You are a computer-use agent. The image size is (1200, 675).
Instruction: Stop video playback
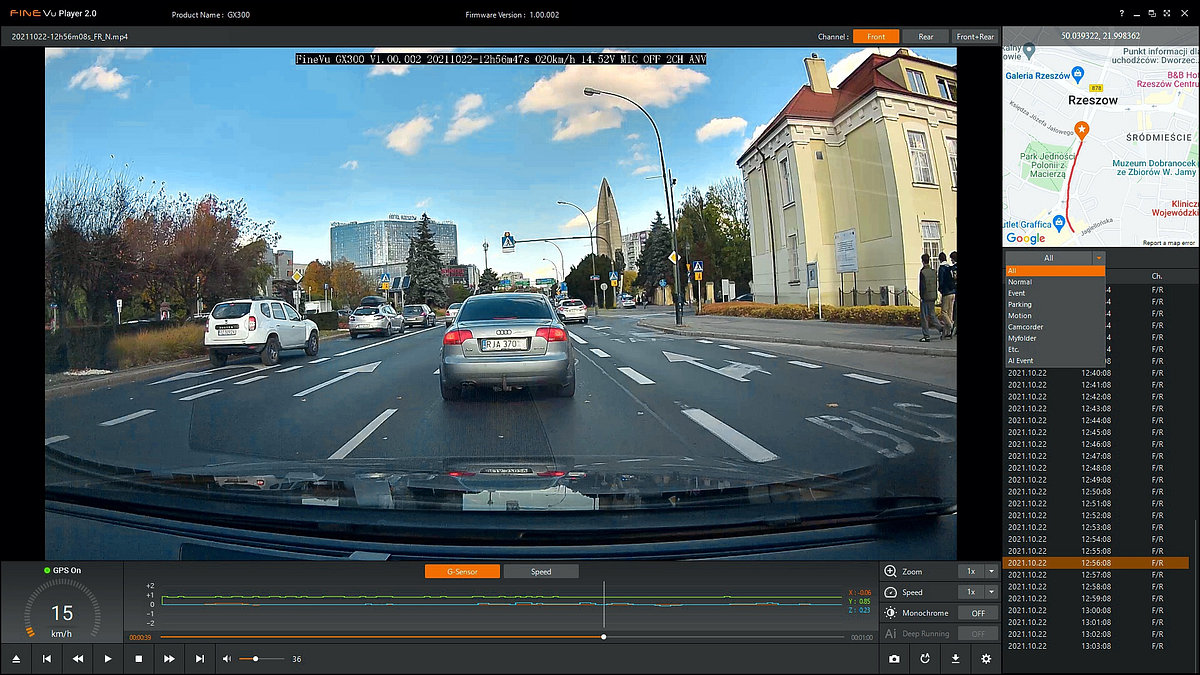click(139, 659)
